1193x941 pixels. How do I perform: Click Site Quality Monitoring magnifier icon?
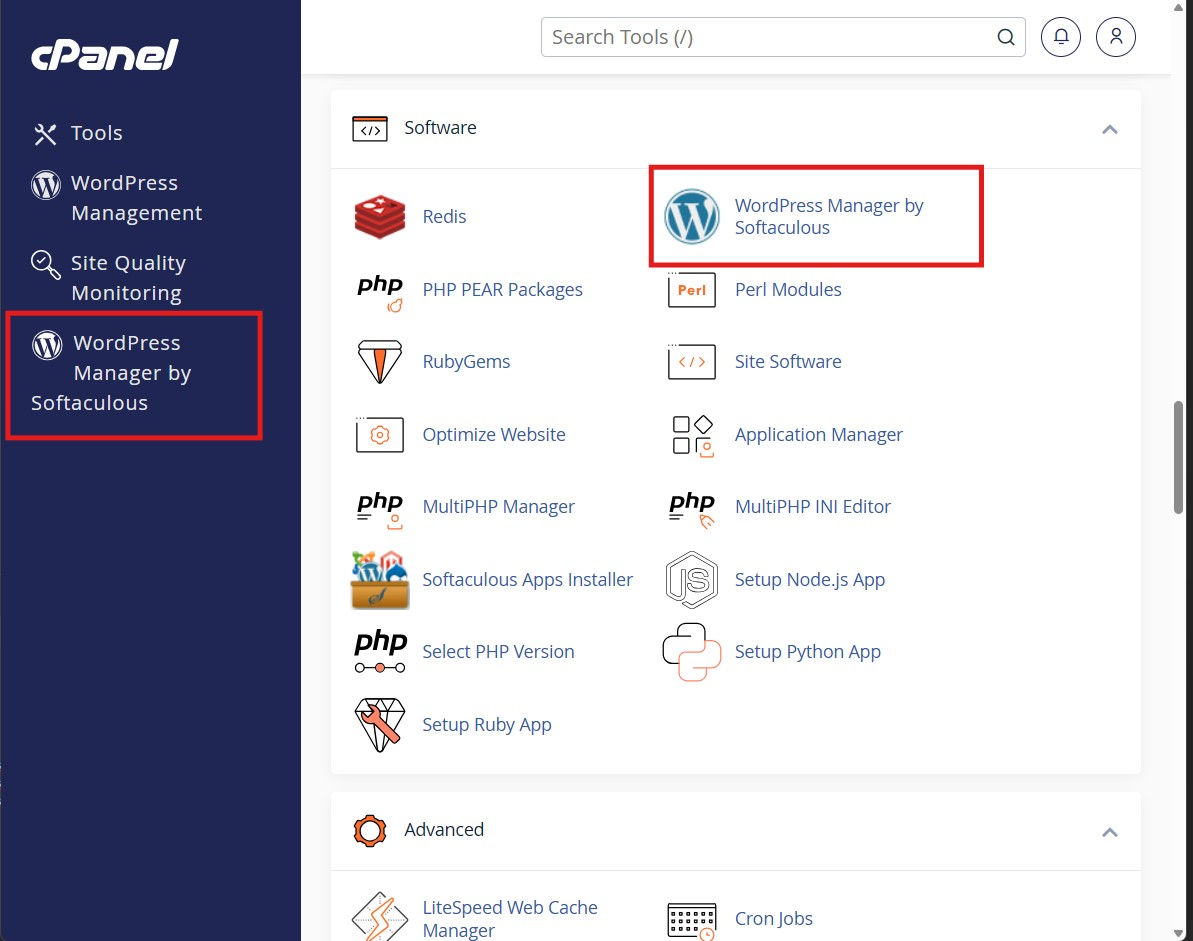pos(46,265)
